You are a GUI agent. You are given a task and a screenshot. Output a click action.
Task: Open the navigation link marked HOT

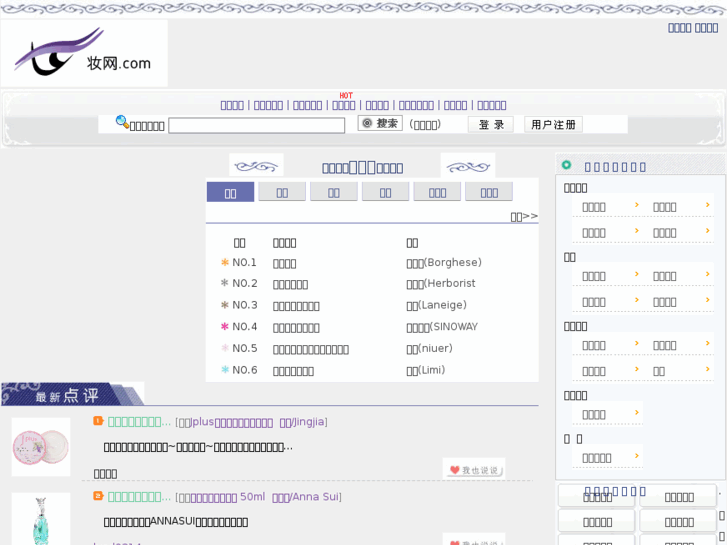pyautogui.click(x=344, y=105)
